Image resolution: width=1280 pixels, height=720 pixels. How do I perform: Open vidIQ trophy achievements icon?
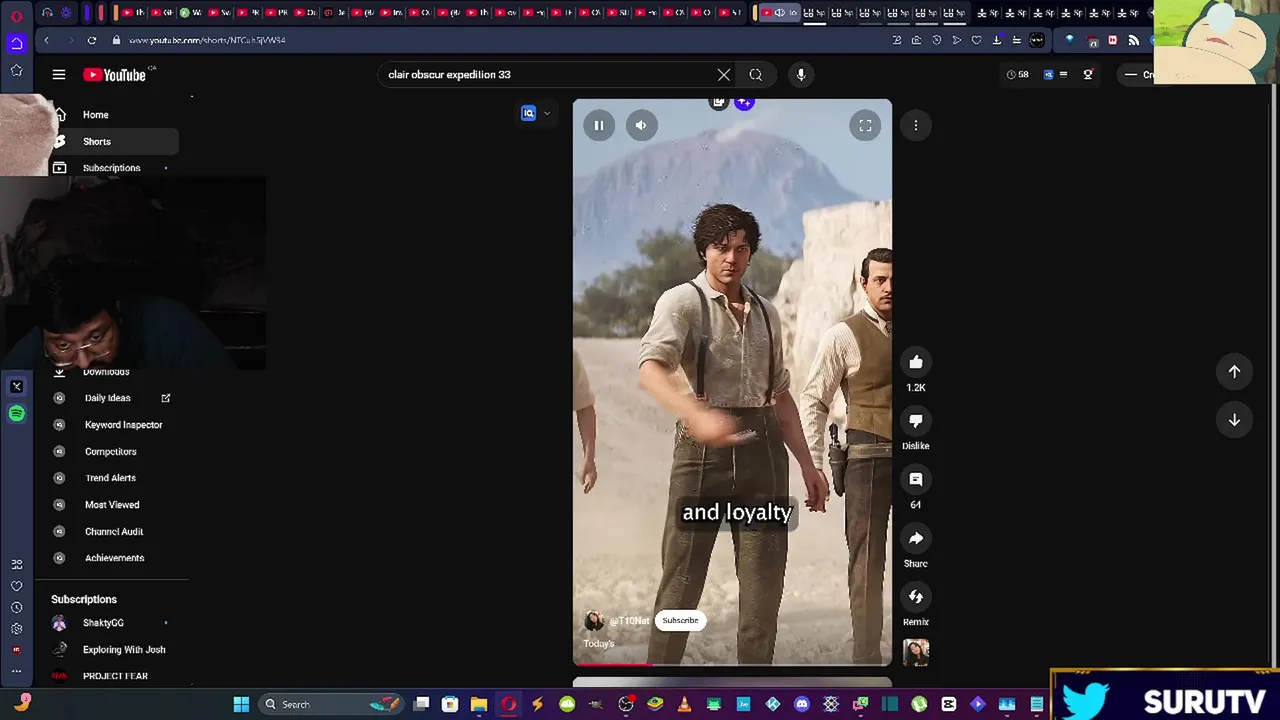tap(1088, 74)
